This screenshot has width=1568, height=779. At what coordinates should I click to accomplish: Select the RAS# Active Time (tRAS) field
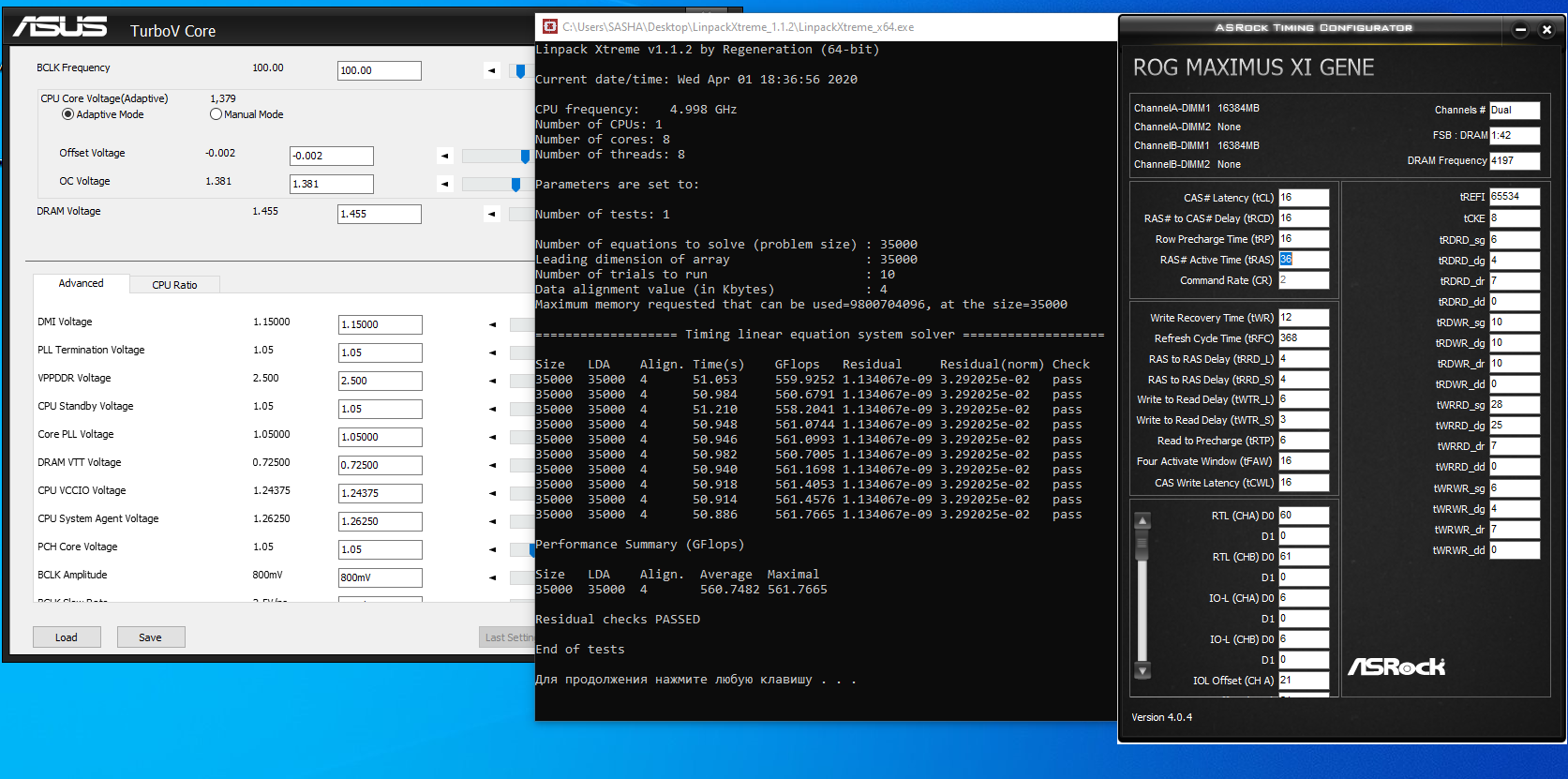click(x=1304, y=260)
